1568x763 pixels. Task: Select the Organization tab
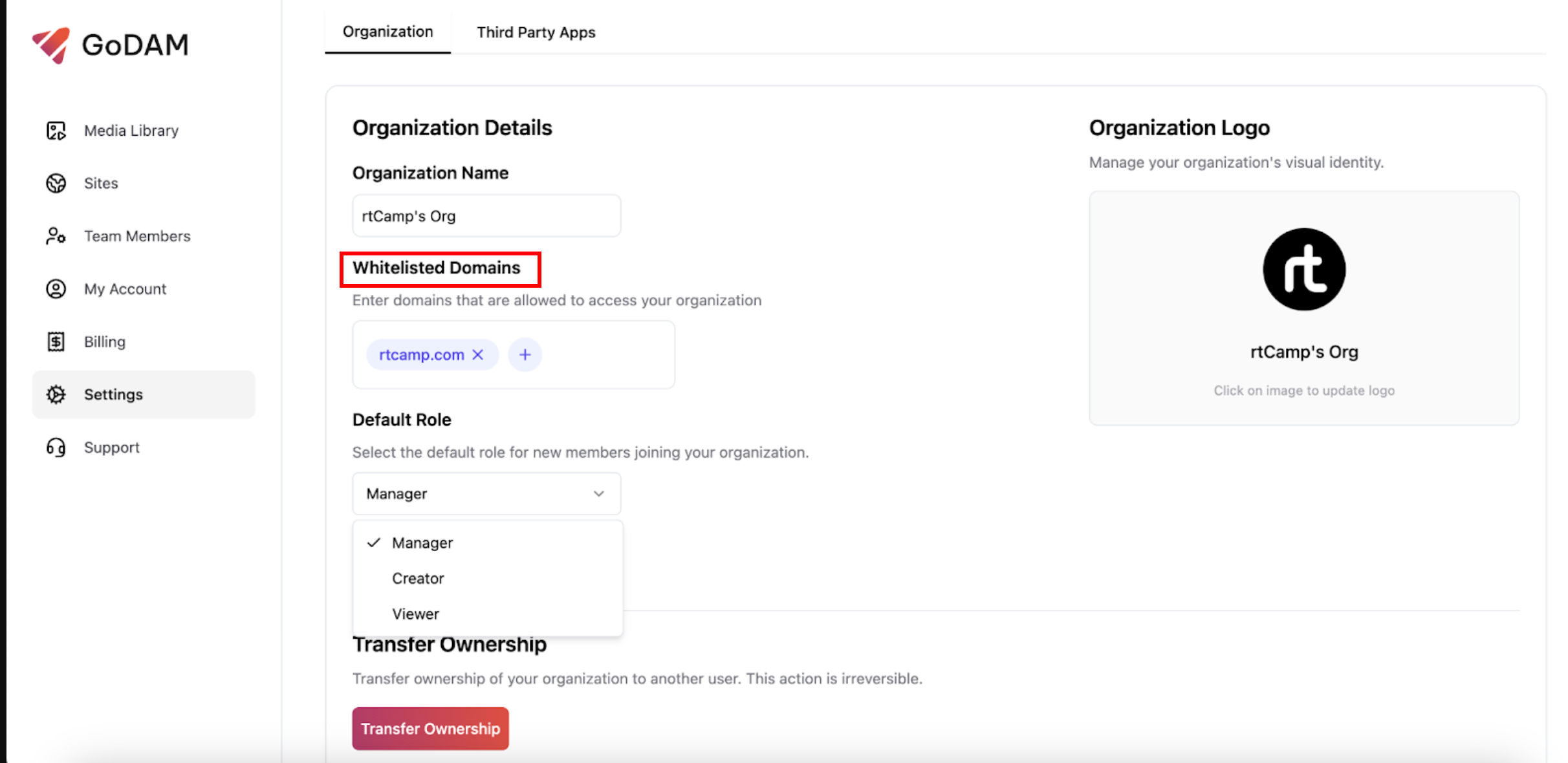387,31
